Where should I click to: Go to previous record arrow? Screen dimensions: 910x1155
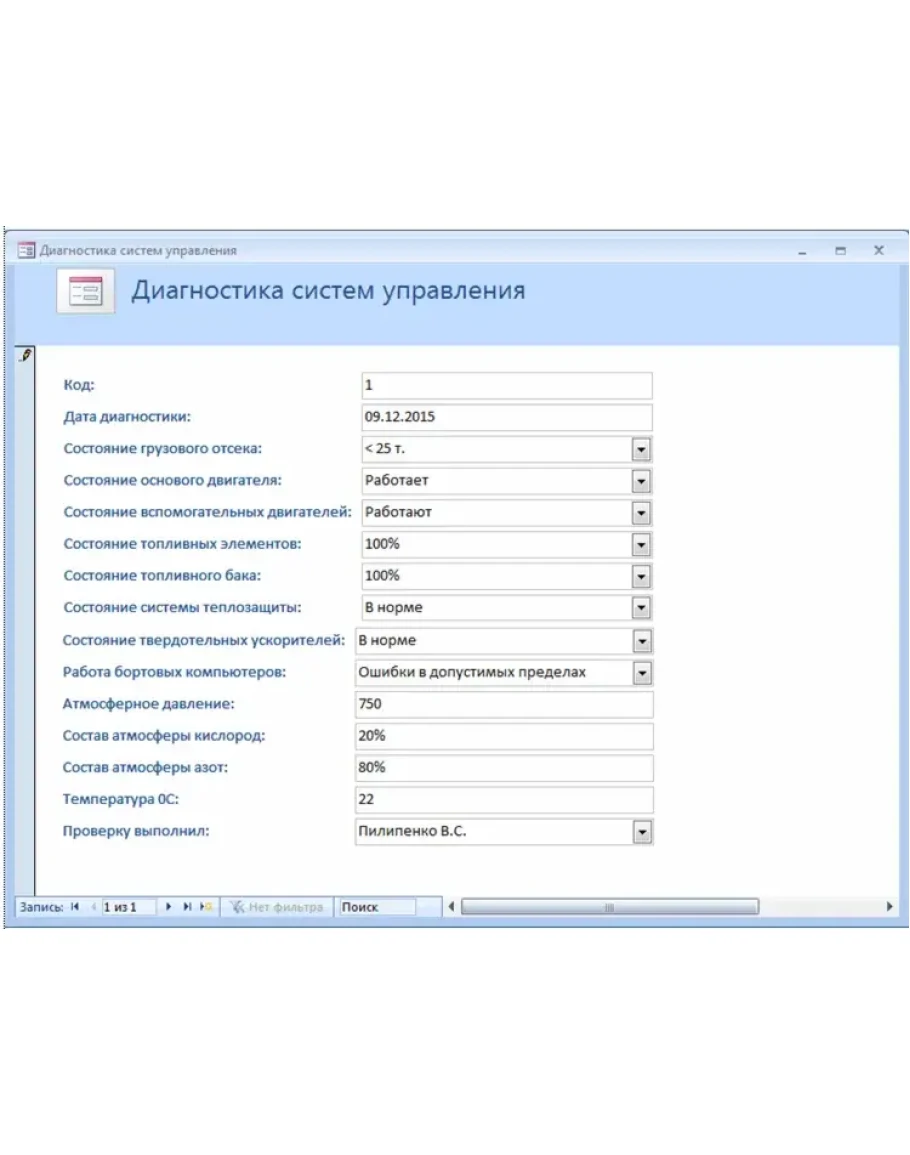[93, 907]
